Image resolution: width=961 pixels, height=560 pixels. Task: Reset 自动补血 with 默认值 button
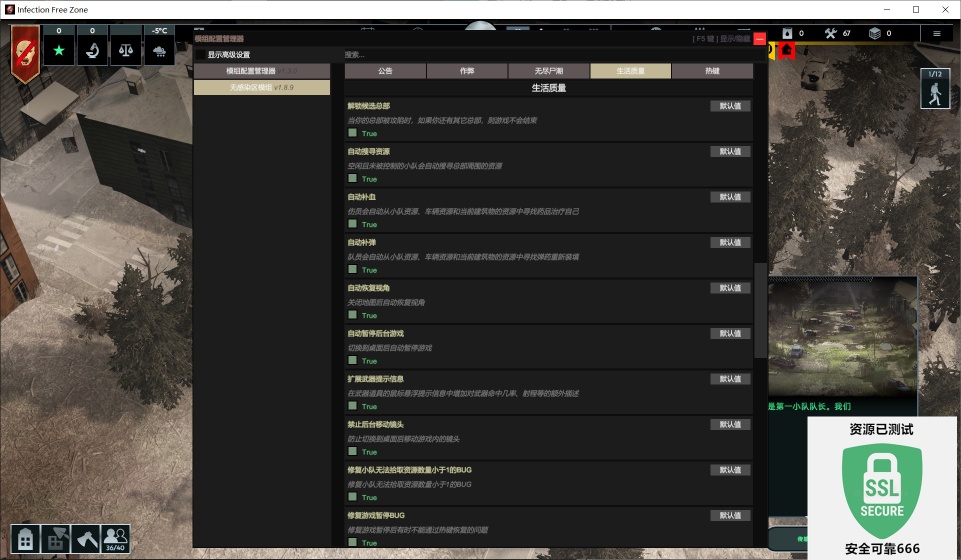click(x=730, y=197)
